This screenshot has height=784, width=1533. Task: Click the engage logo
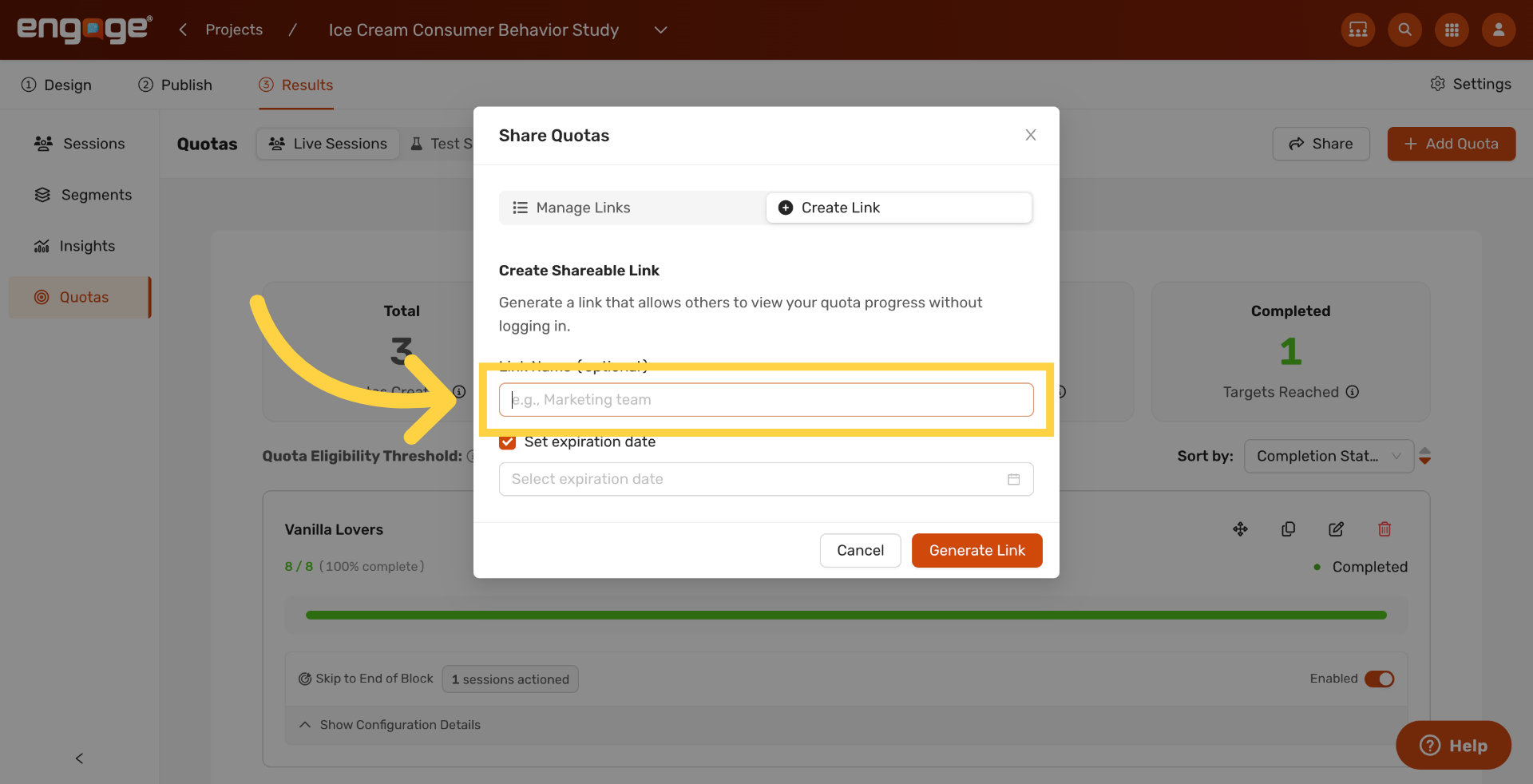click(x=85, y=29)
